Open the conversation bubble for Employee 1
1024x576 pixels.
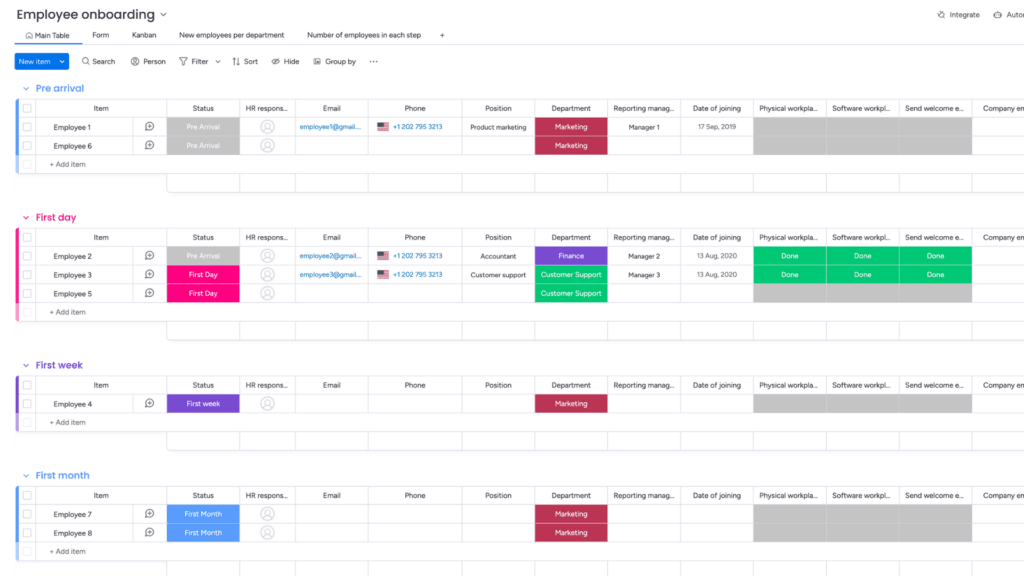tap(149, 126)
